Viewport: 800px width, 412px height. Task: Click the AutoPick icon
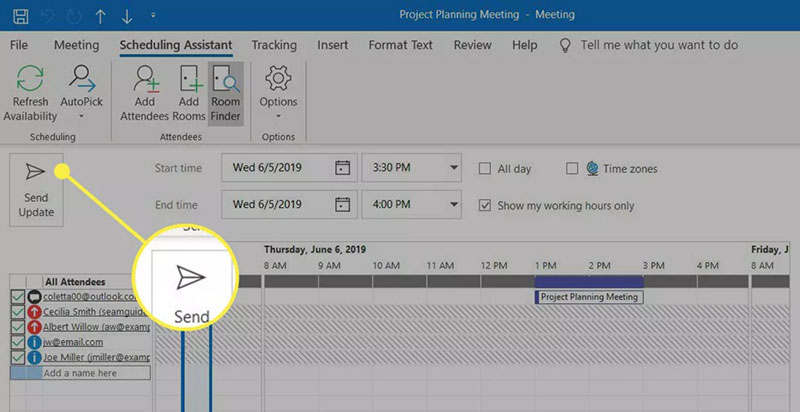(x=82, y=78)
